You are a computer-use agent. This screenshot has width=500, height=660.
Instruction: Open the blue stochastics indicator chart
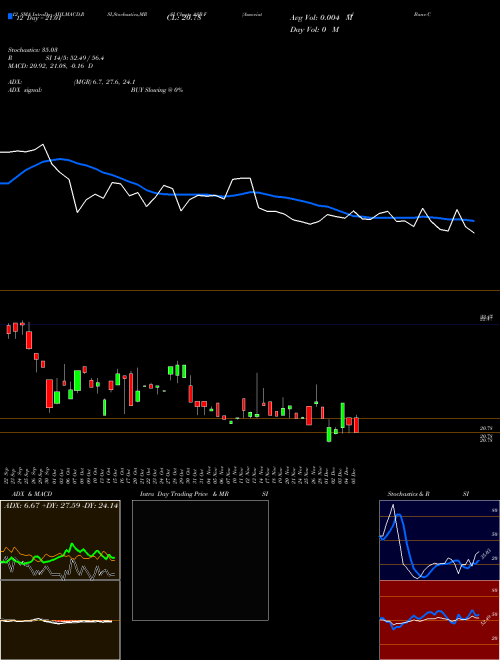coord(439,540)
